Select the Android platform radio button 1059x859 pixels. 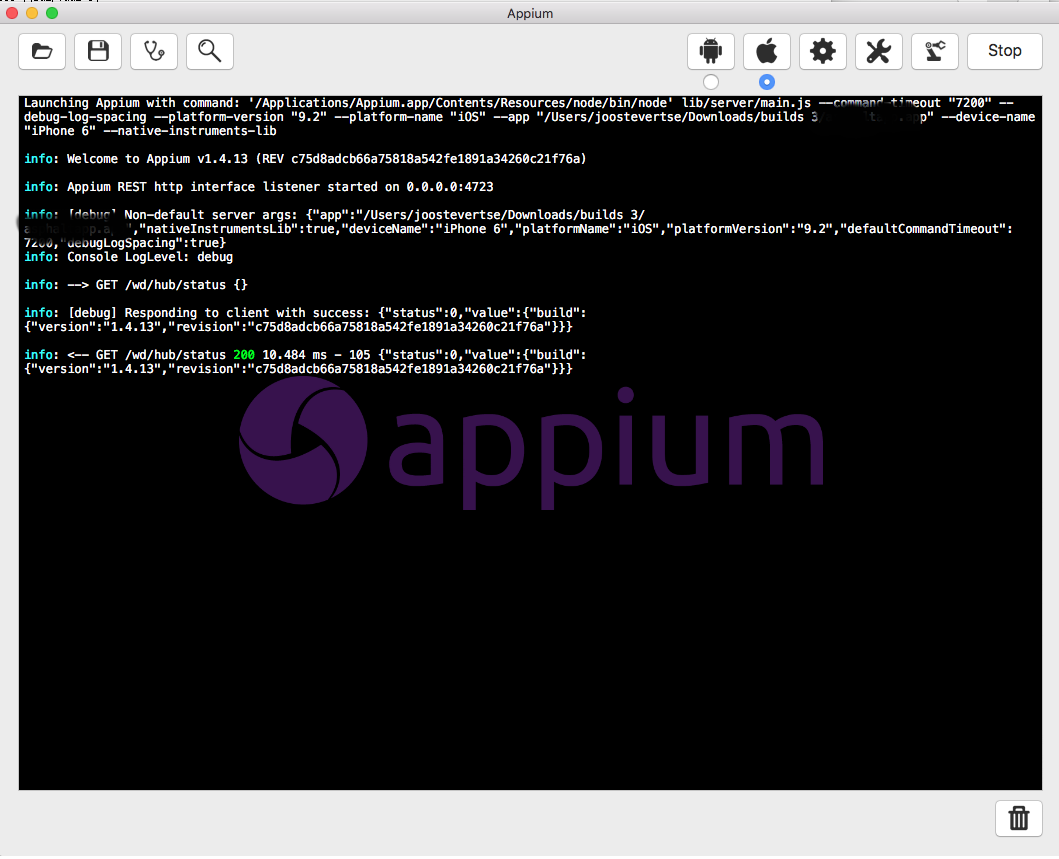710,80
